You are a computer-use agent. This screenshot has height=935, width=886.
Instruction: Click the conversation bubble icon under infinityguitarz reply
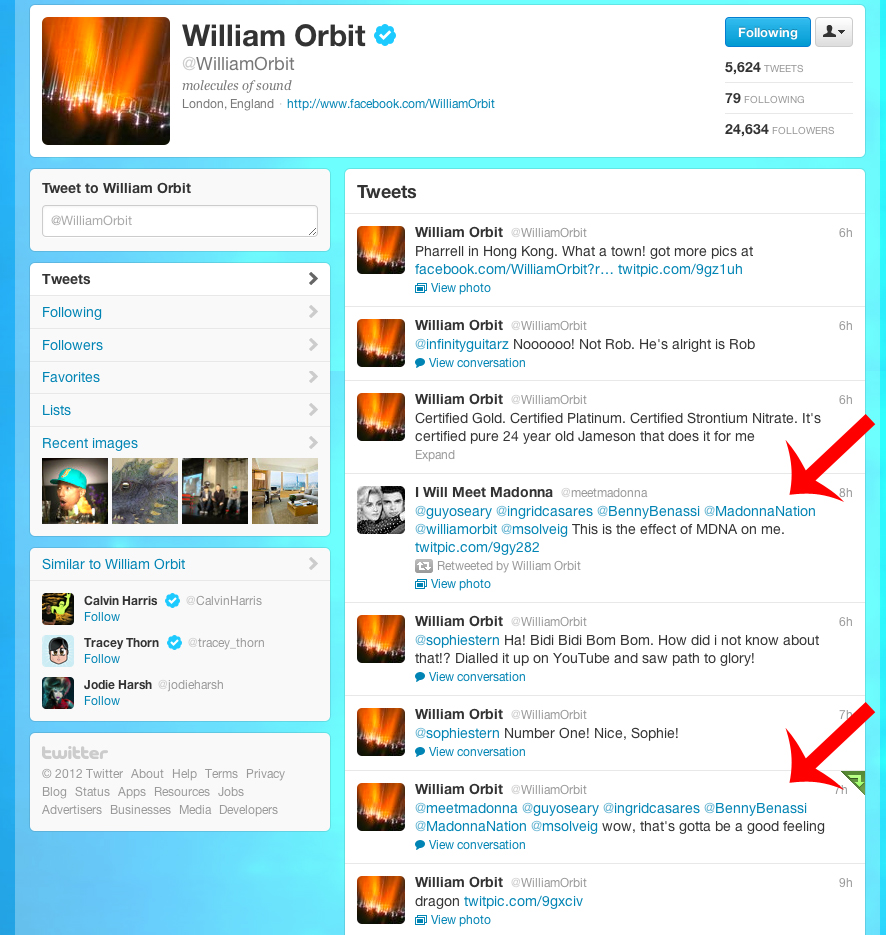[x=420, y=363]
